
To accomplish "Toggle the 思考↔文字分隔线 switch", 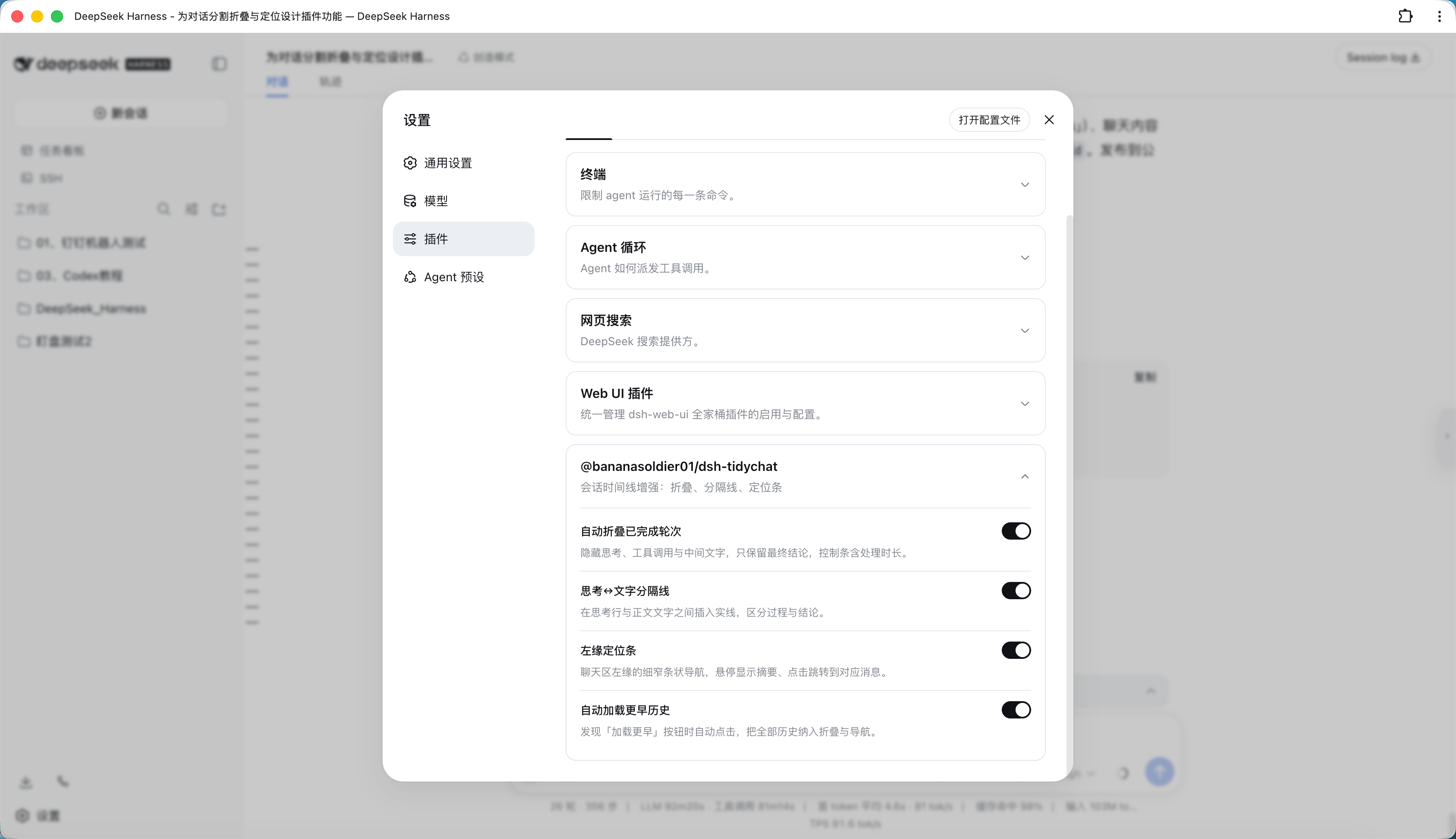I will click(1016, 591).
